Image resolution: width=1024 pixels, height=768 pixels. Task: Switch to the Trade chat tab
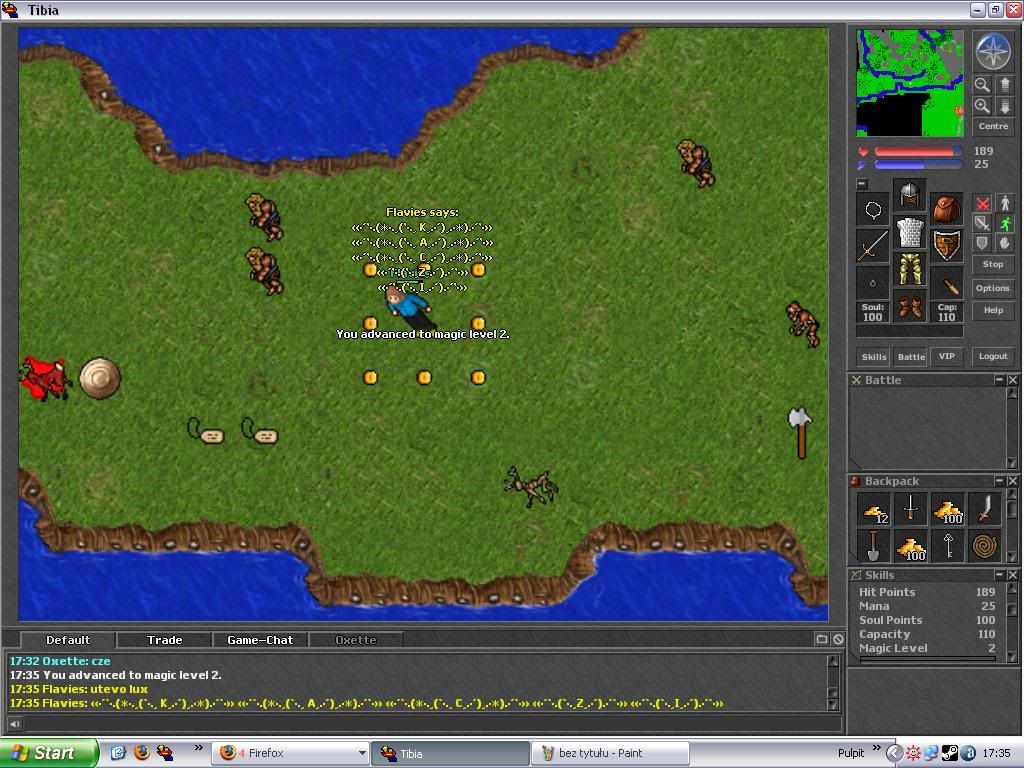[x=165, y=640]
